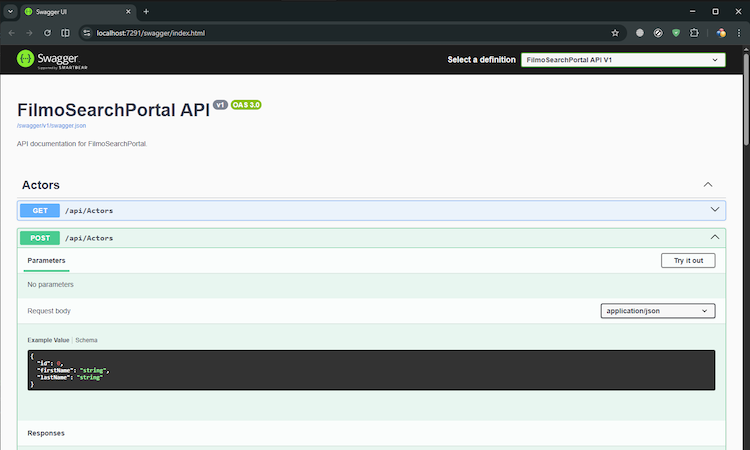Click the POST method badge
The image size is (750, 450).
point(40,238)
